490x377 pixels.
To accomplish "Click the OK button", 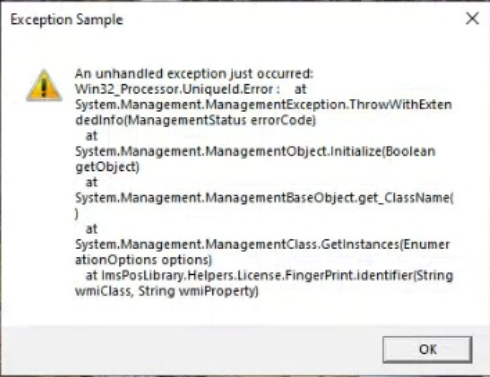I will [427, 349].
